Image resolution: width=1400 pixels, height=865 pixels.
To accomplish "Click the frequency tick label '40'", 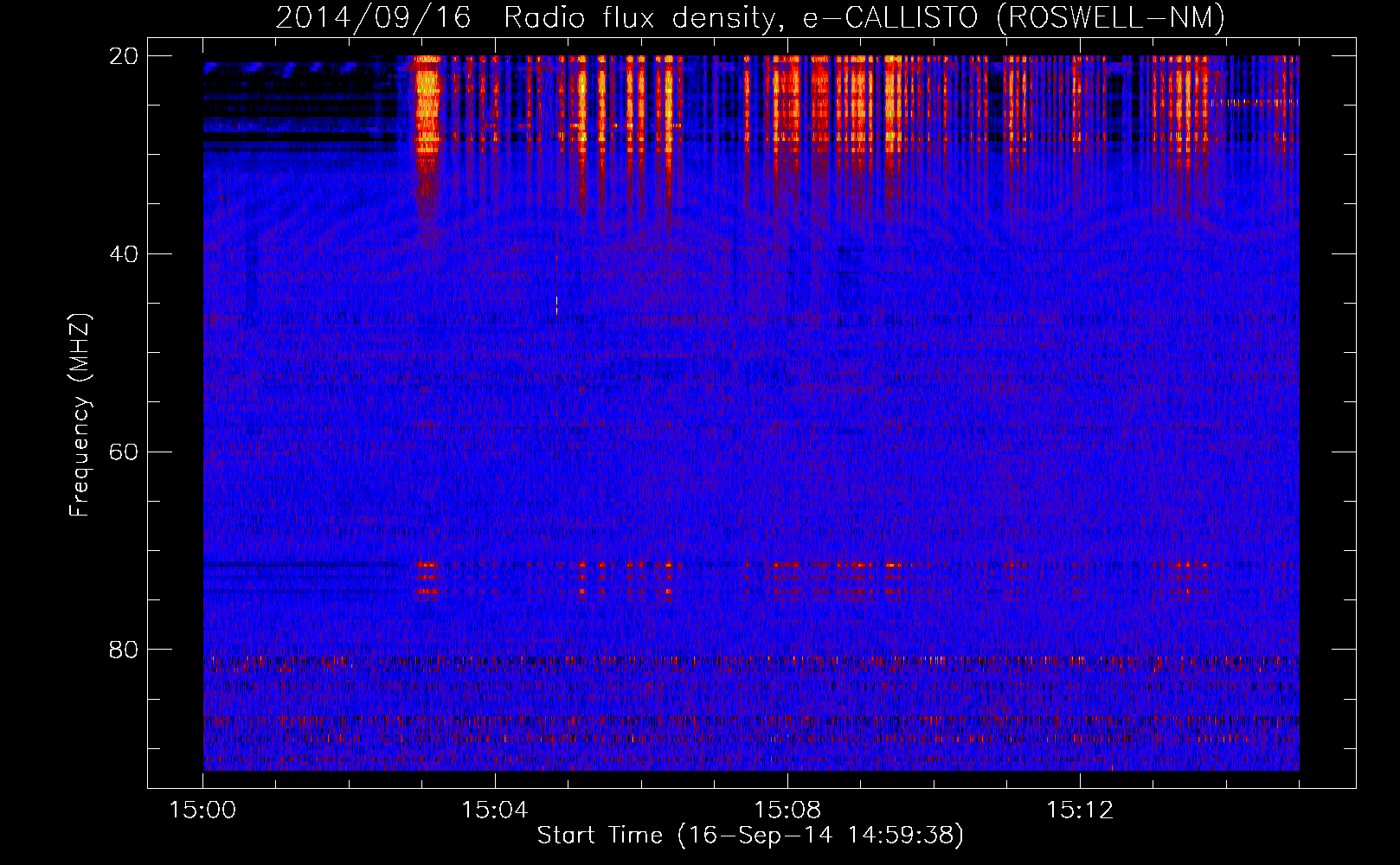I will [x=125, y=254].
